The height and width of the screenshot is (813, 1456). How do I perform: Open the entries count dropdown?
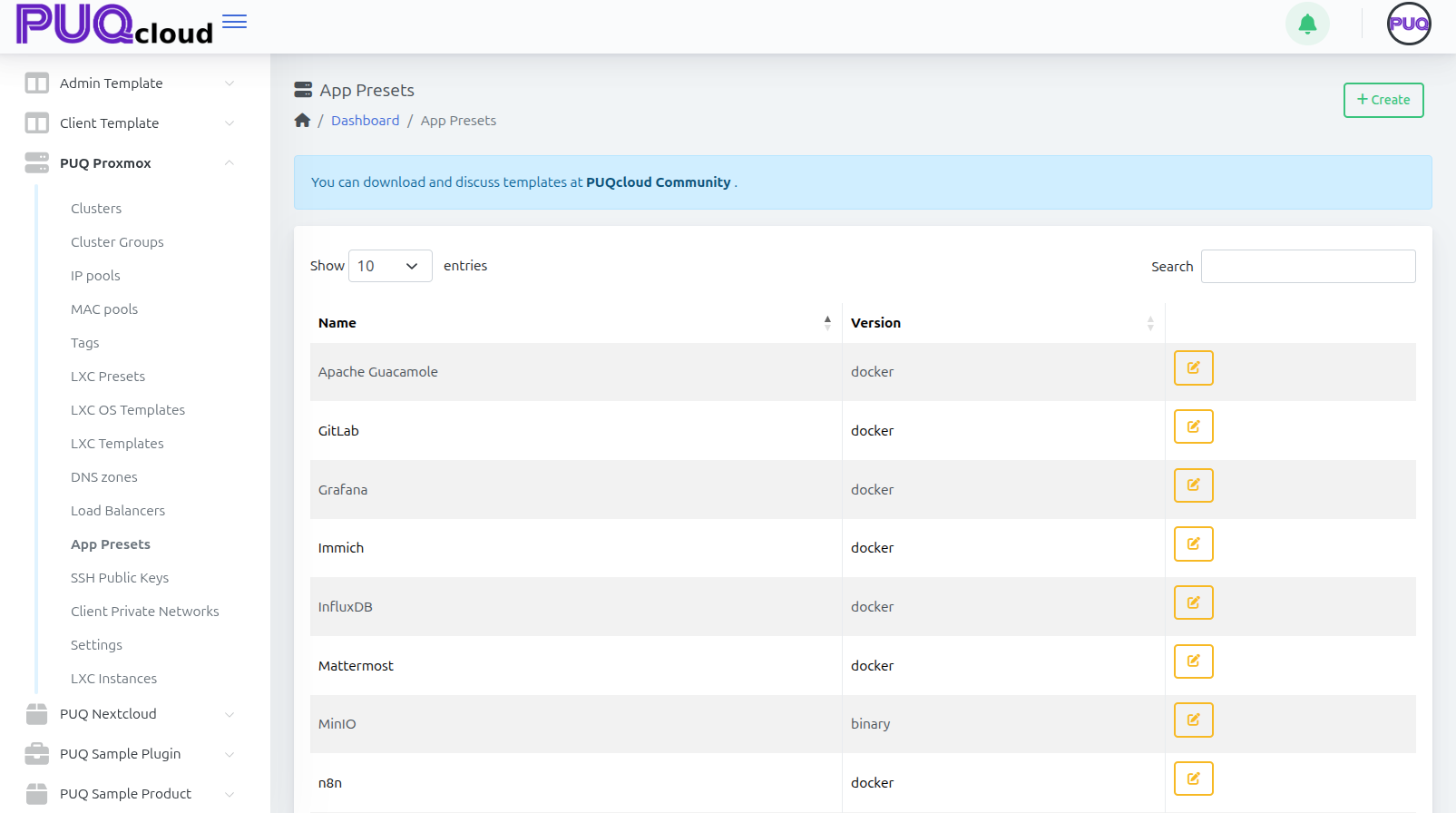tap(390, 266)
